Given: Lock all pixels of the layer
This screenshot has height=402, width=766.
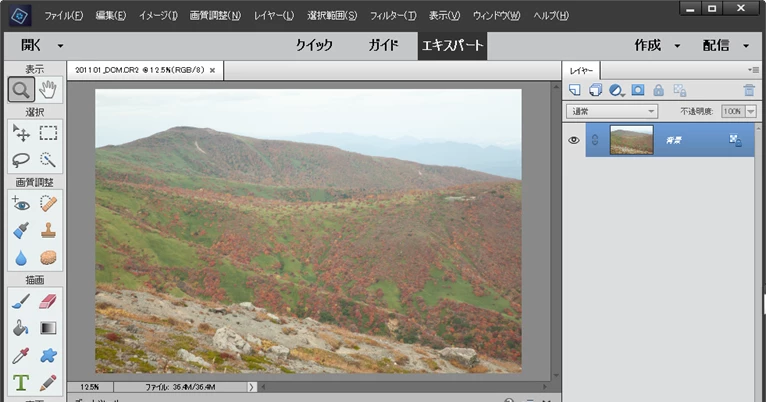Looking at the screenshot, I should (659, 90).
